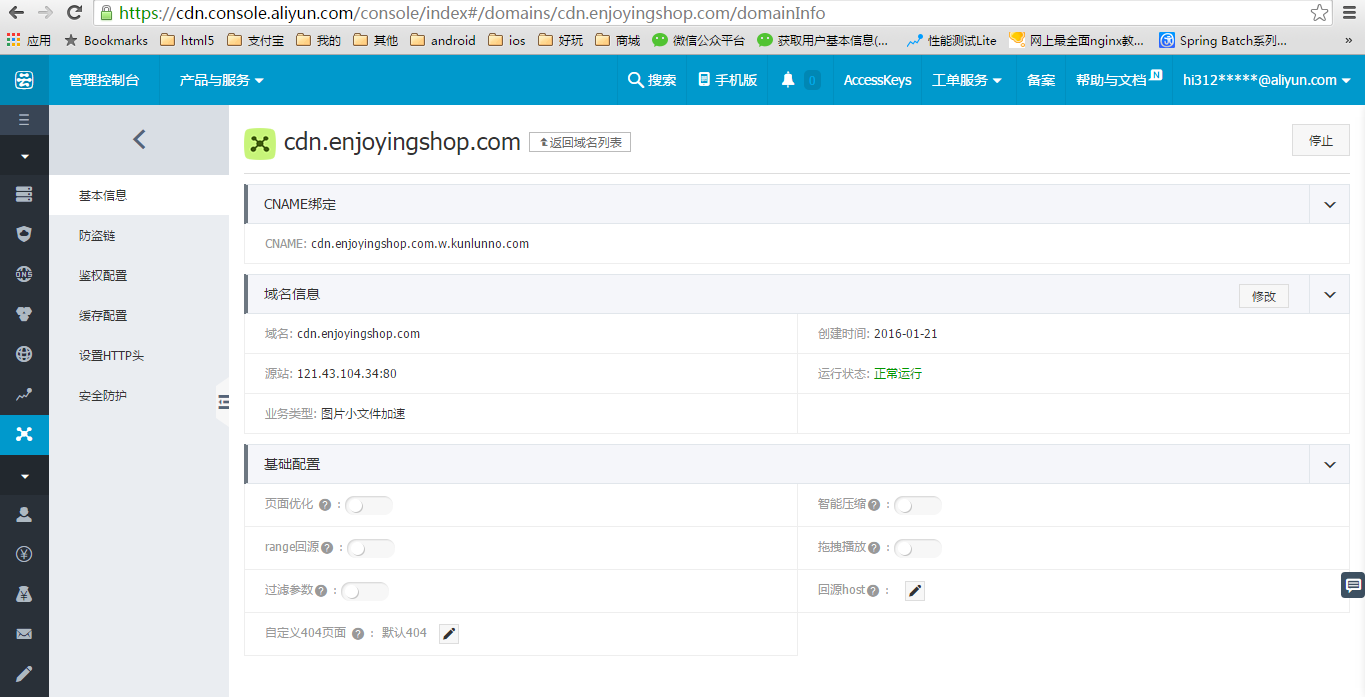The height and width of the screenshot is (697, 1365).
Task: Click the help icon next to 自定义404页面
Action: point(358,634)
